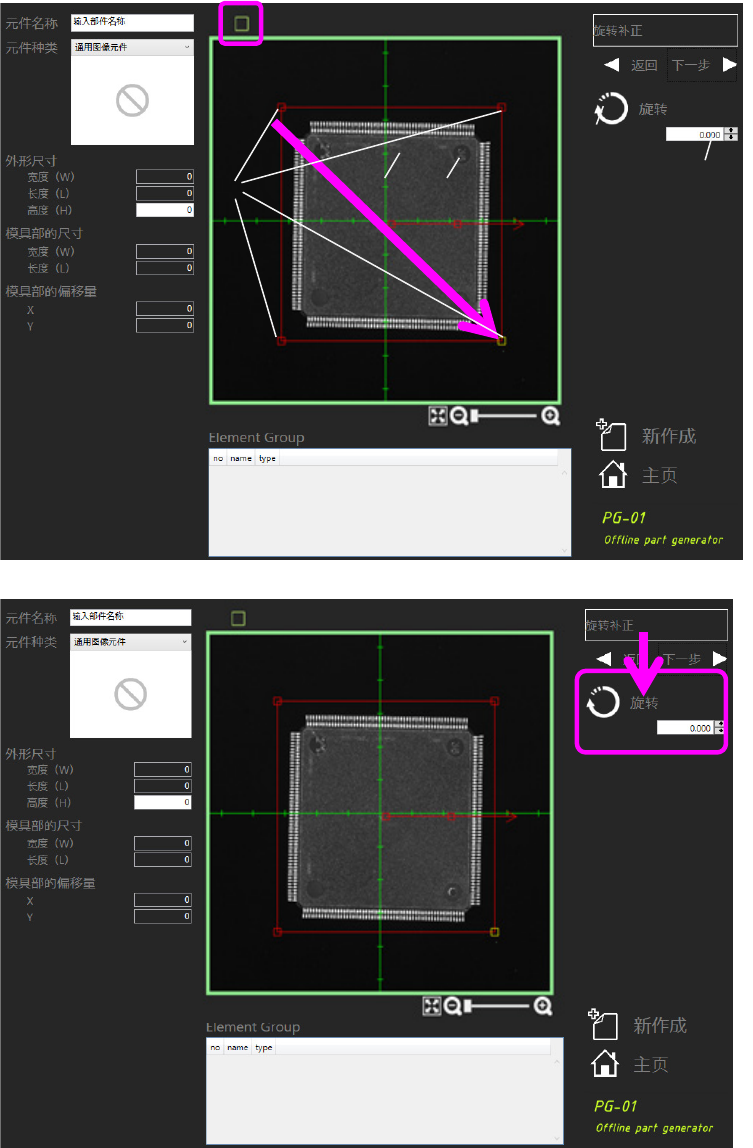This screenshot has height=1148, width=753.
Task: Click the empty part thumbnail in the lower window
Action: [x=130, y=694]
